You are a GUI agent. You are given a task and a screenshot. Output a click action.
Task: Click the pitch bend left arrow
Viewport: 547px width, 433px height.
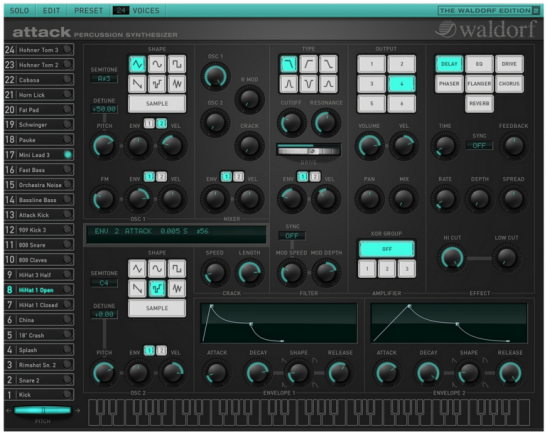(8, 411)
